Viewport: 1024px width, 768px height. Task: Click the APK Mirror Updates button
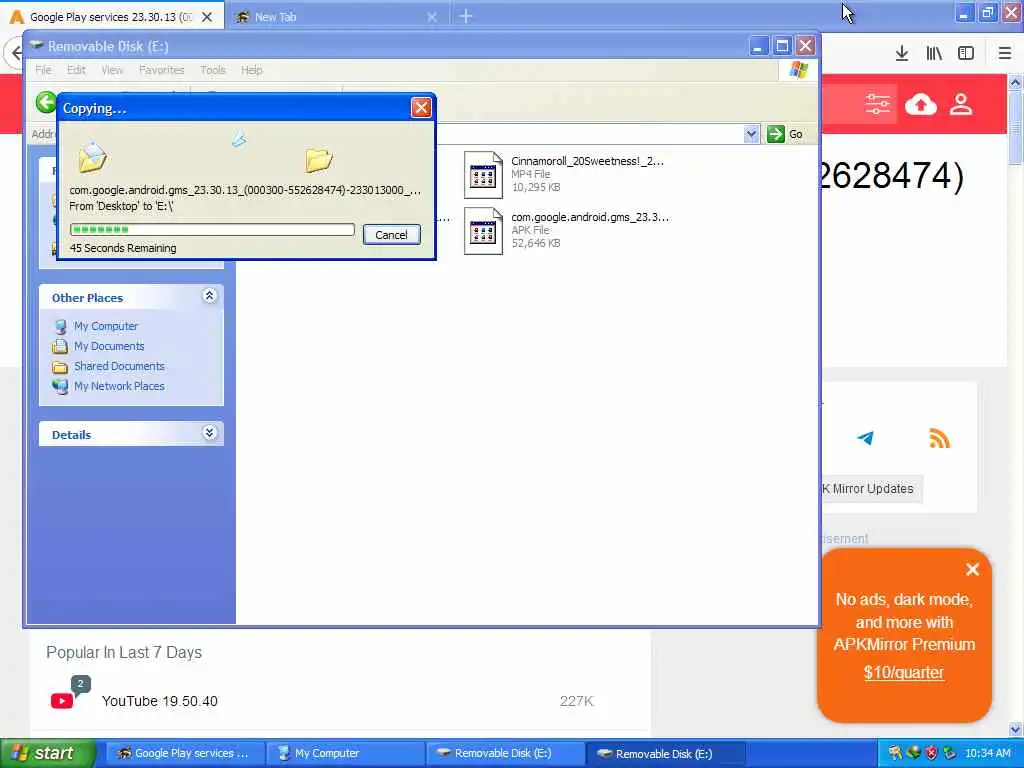(872, 488)
